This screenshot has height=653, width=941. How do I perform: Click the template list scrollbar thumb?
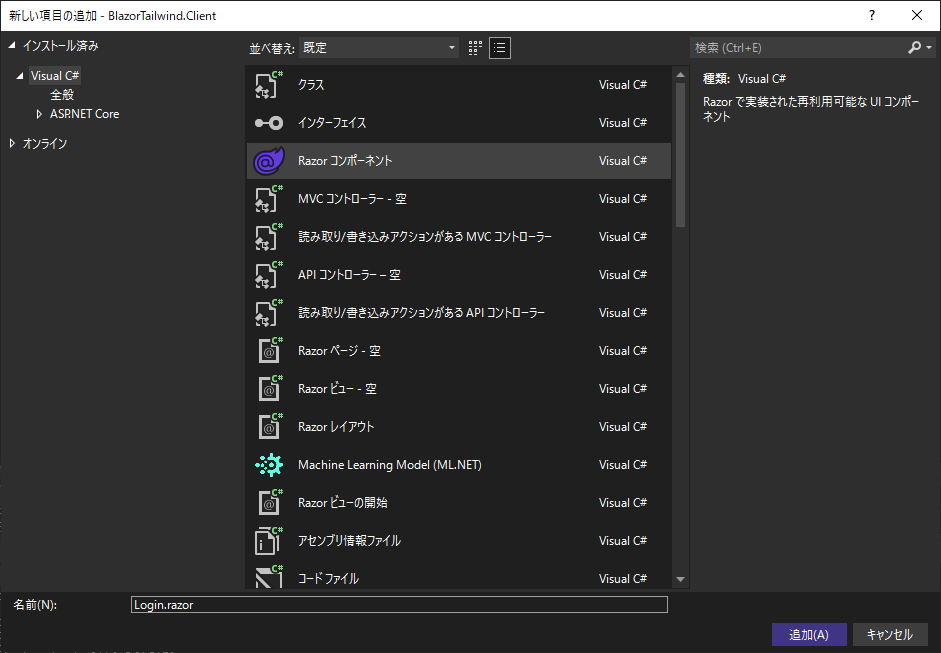pos(680,155)
